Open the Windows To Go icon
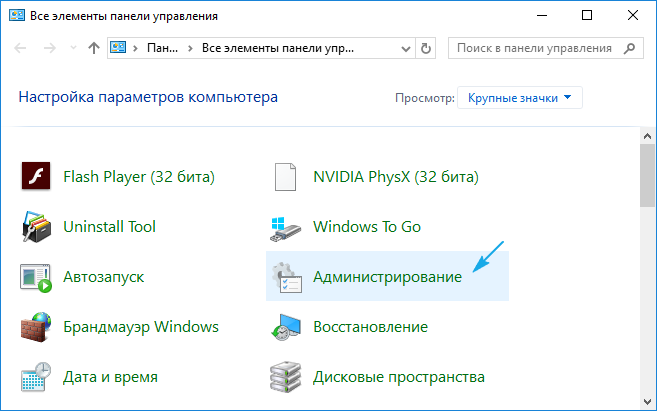The height and width of the screenshot is (411, 657). [286, 227]
